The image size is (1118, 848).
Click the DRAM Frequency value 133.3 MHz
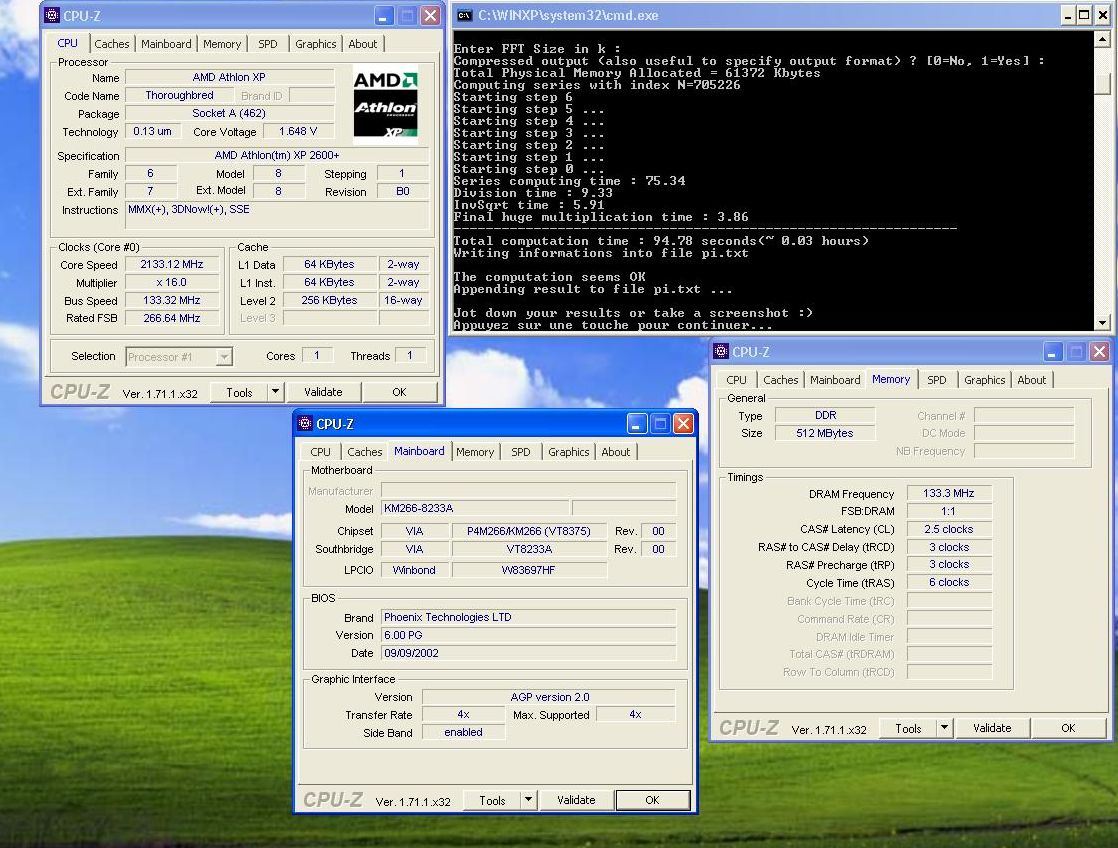tap(948, 493)
